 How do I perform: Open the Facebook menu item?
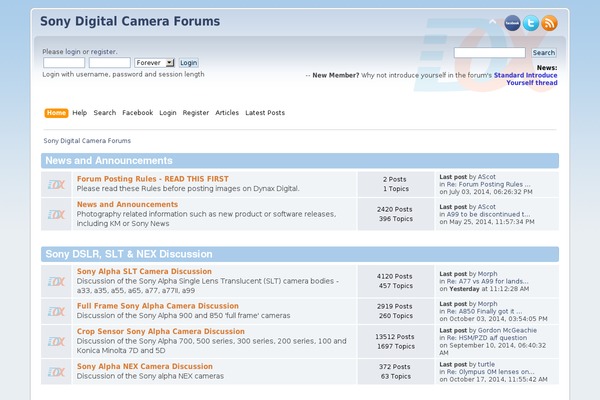[137, 113]
